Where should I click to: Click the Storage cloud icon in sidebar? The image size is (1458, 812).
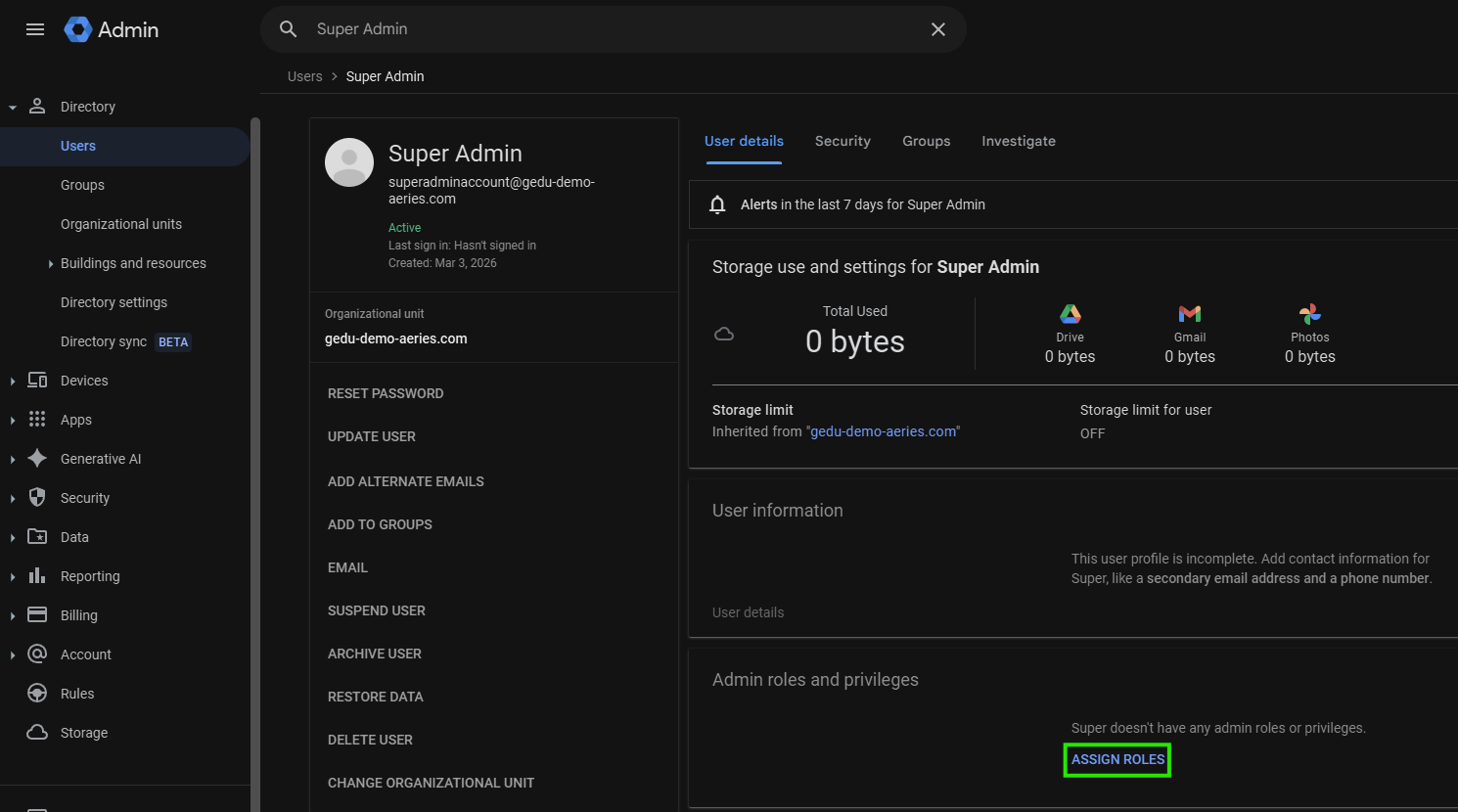click(x=37, y=732)
